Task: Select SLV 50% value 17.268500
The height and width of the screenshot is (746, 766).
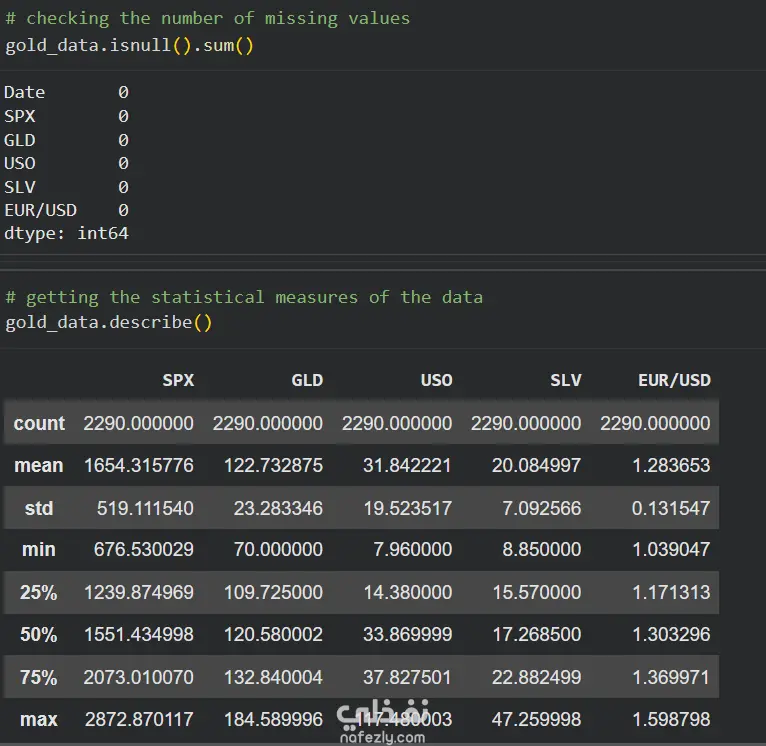Action: [x=537, y=635]
